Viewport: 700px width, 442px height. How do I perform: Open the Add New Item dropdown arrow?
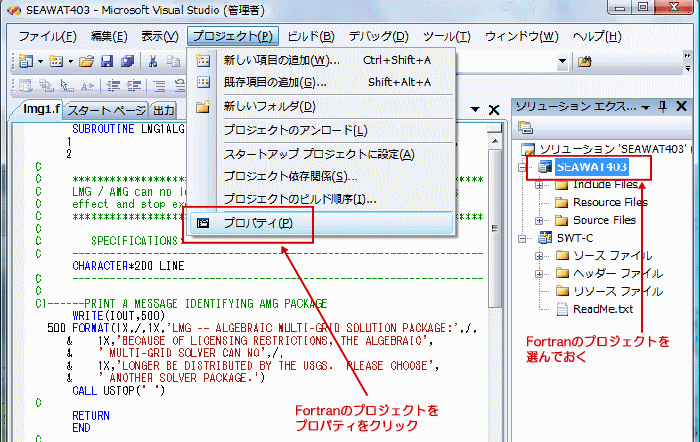[71, 62]
